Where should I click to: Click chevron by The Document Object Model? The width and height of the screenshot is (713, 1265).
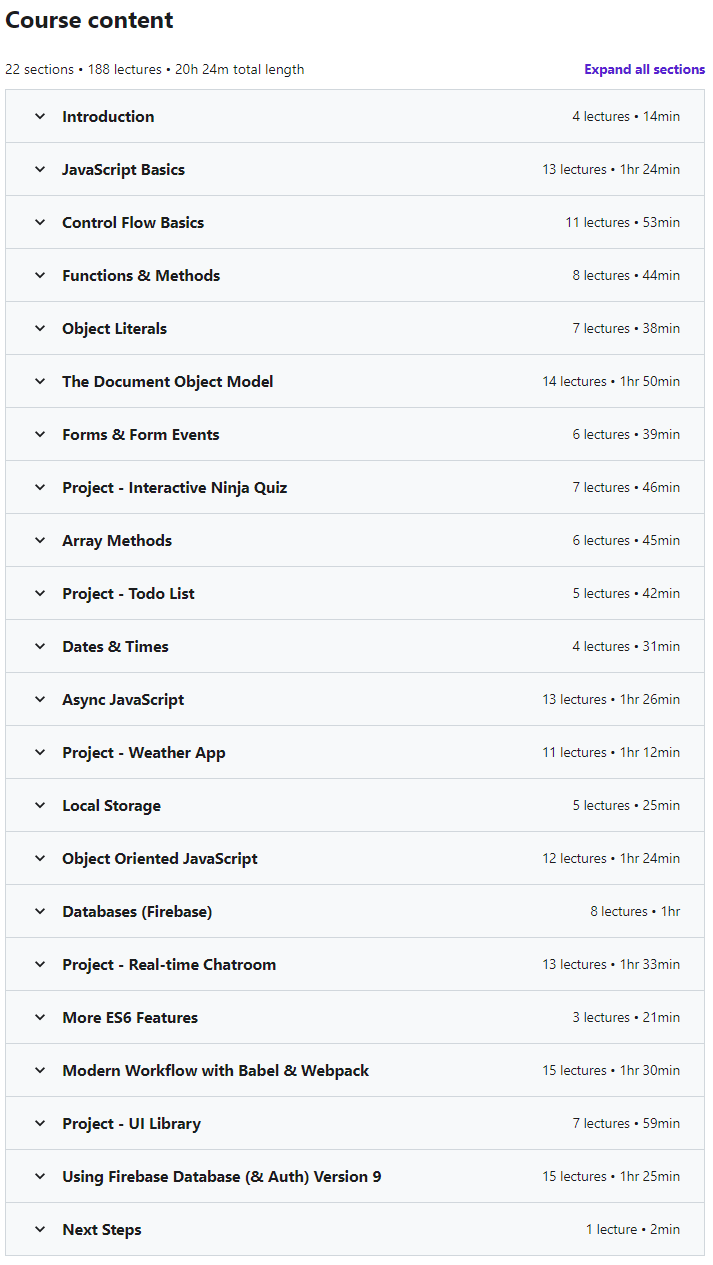point(40,381)
